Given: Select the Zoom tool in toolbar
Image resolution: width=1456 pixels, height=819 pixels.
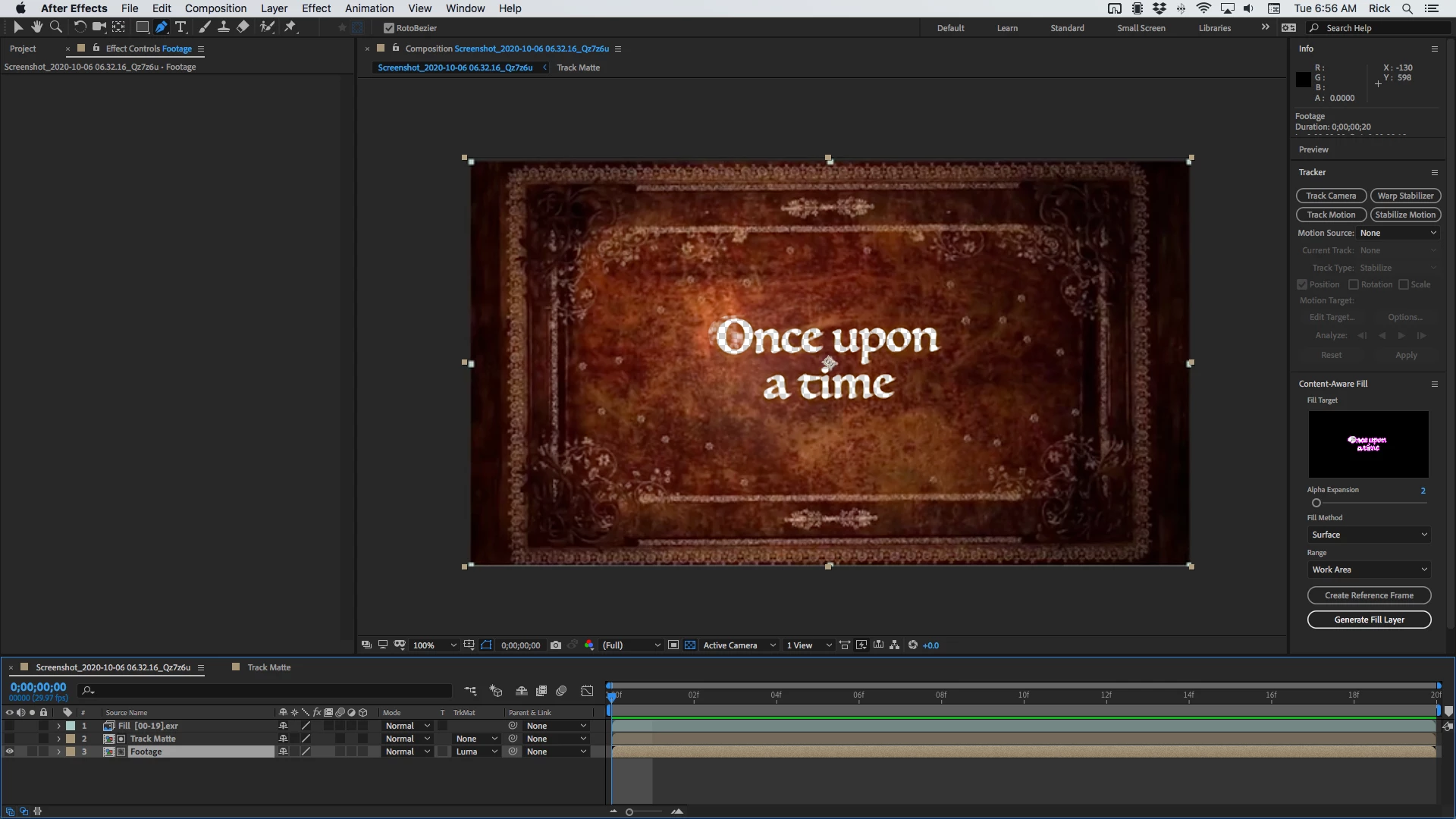Looking at the screenshot, I should coord(55,27).
